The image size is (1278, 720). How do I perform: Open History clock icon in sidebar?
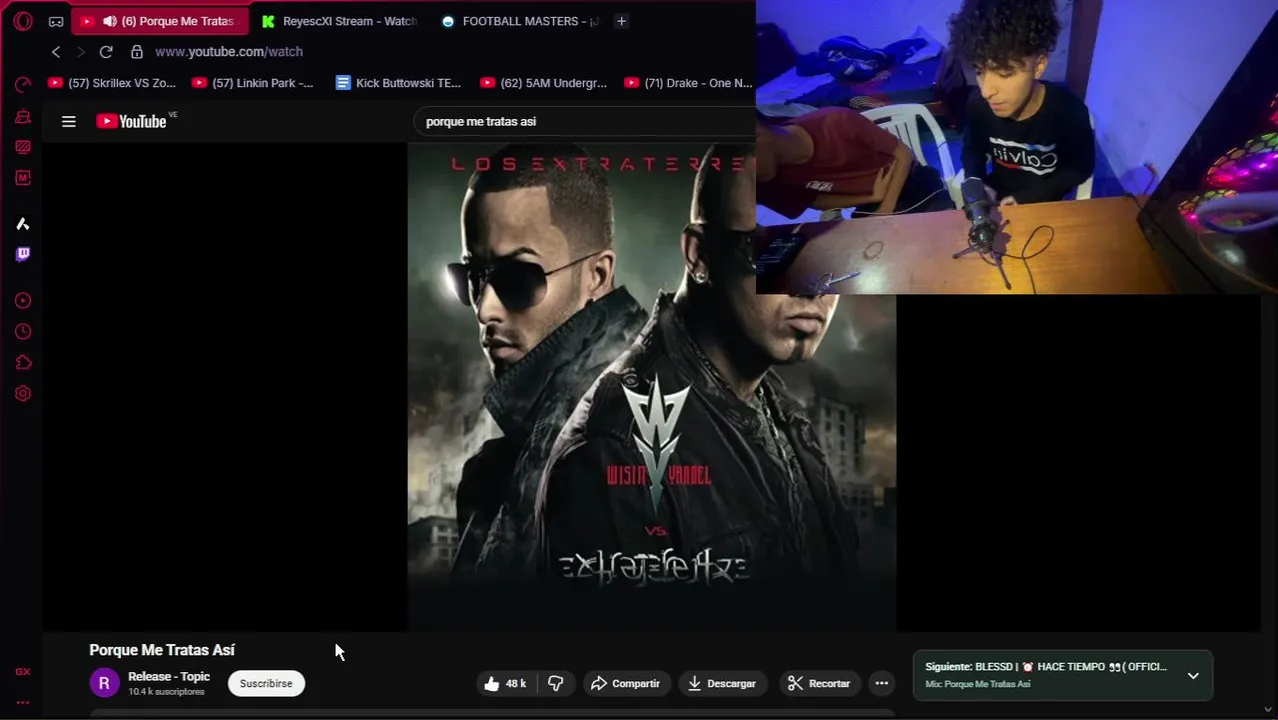(x=23, y=332)
